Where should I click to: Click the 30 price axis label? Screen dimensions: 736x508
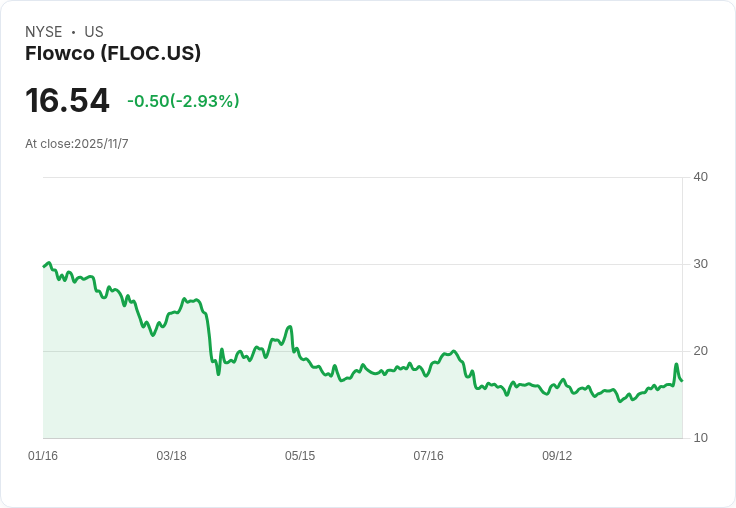coord(700,264)
